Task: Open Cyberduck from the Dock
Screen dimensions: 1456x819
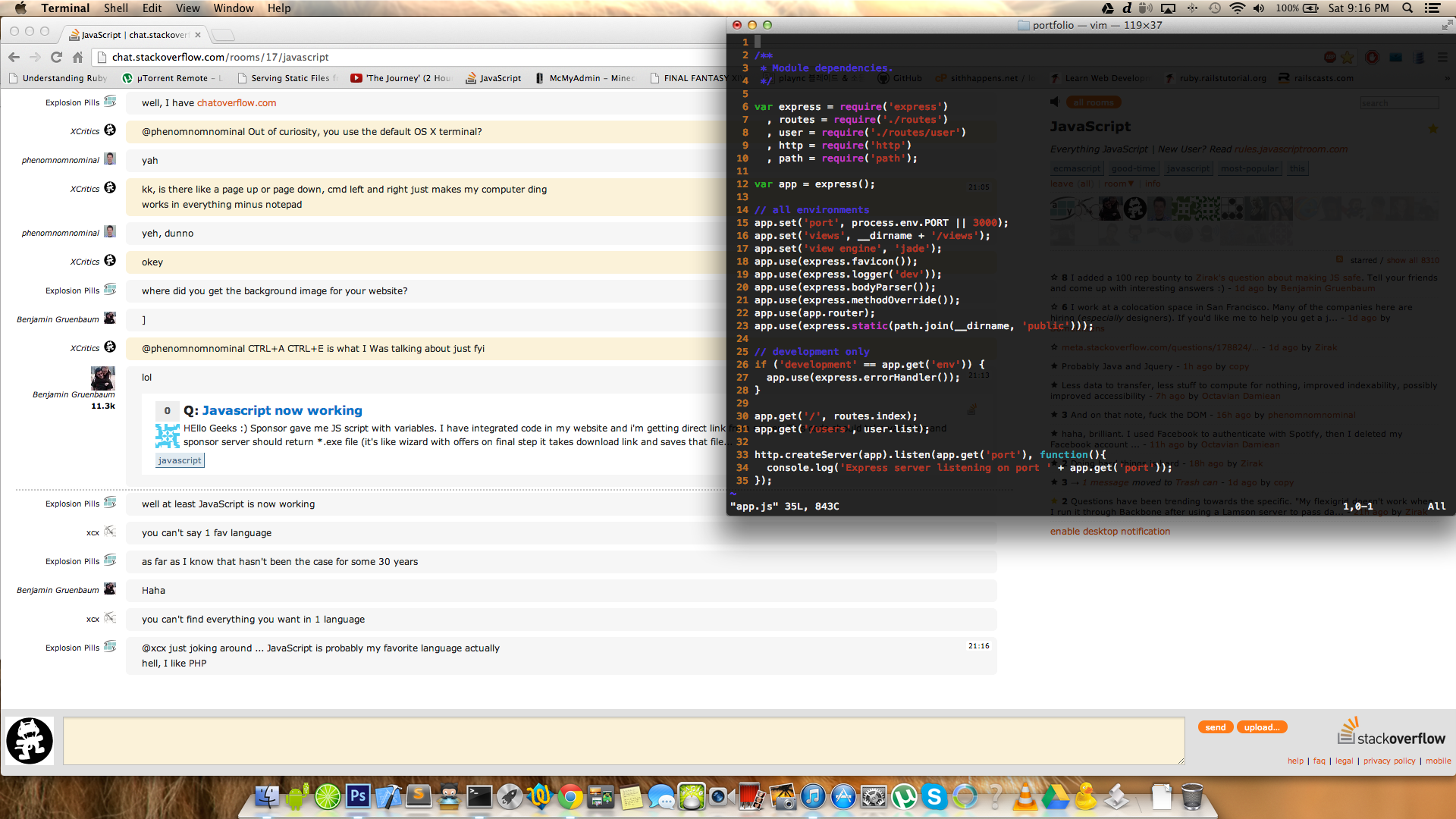Action: 1086,796
